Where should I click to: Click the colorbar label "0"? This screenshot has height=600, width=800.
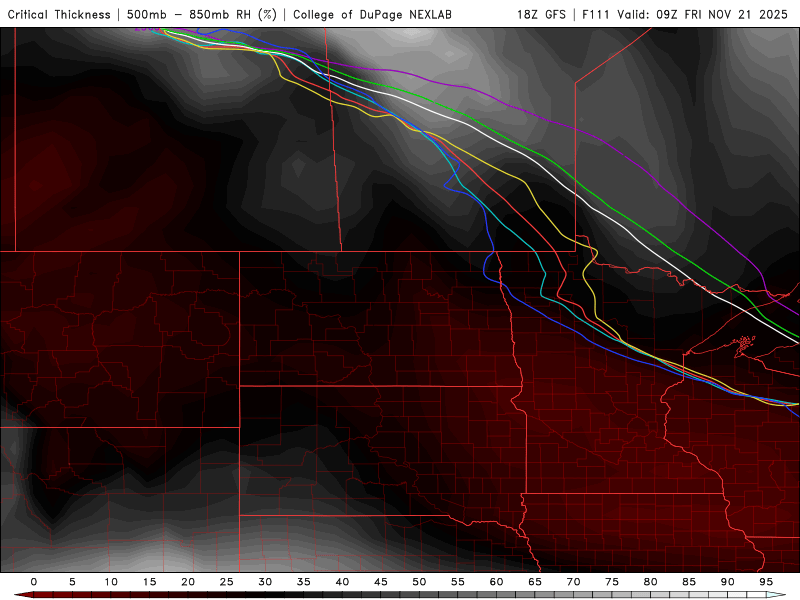(34, 582)
